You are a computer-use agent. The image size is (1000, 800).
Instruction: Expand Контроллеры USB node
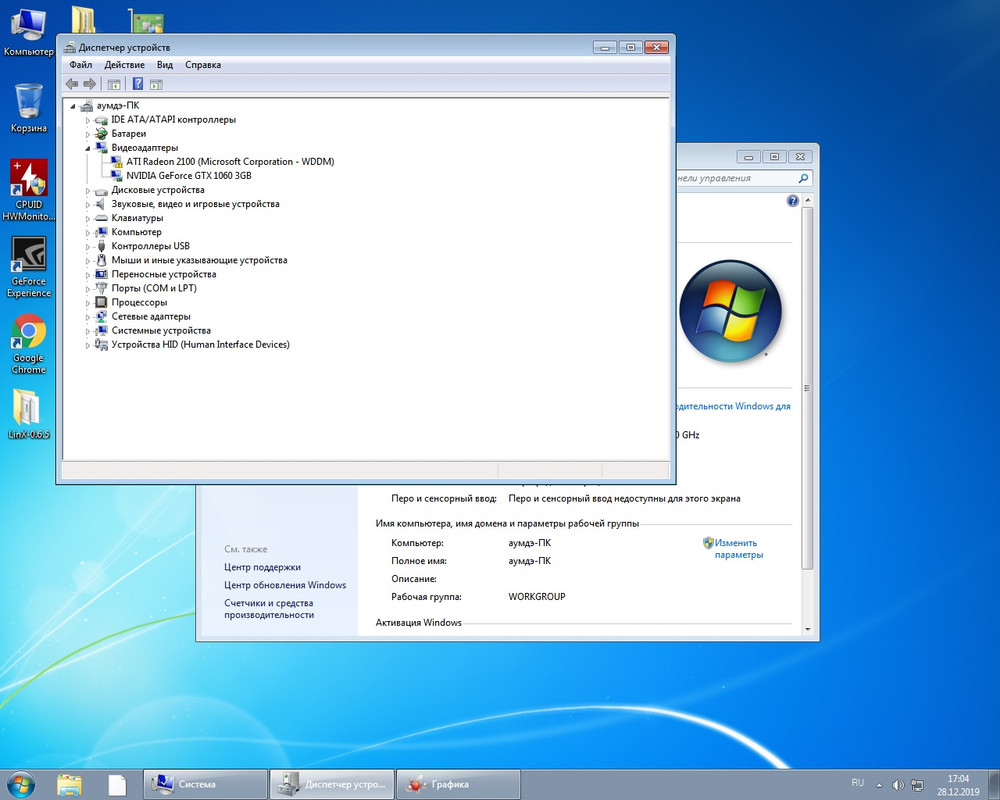coord(88,246)
